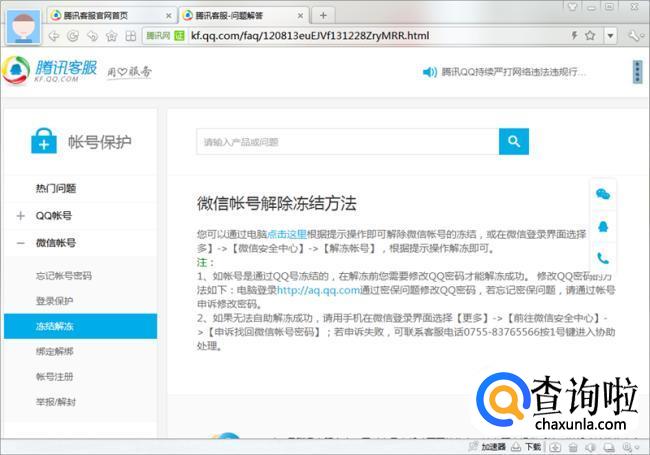Close the 腾讯客服-问题解答 tab
Viewport: 650px width, 455px height.
pyautogui.click(x=301, y=16)
